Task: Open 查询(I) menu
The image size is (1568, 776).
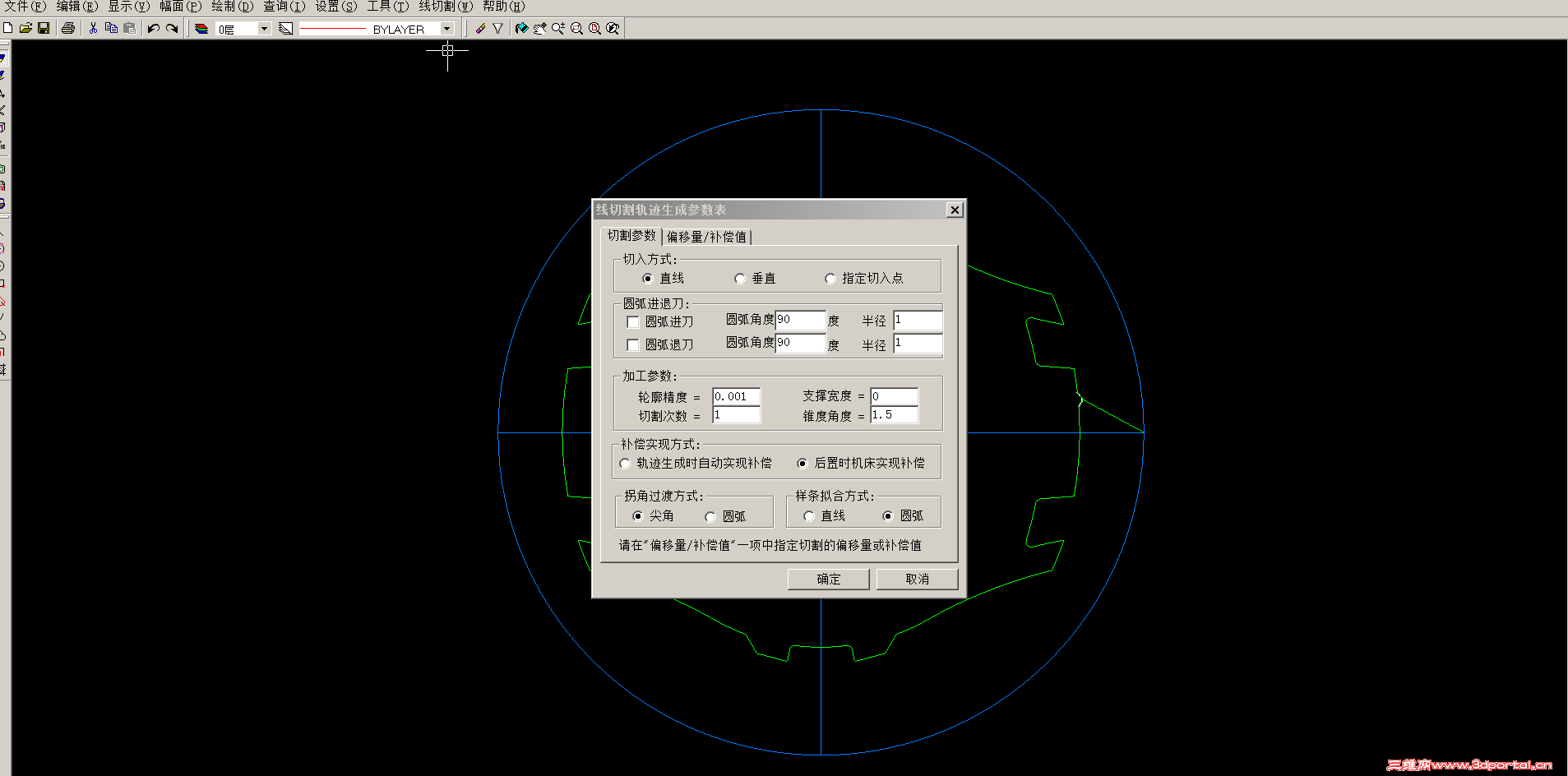Action: tap(284, 7)
